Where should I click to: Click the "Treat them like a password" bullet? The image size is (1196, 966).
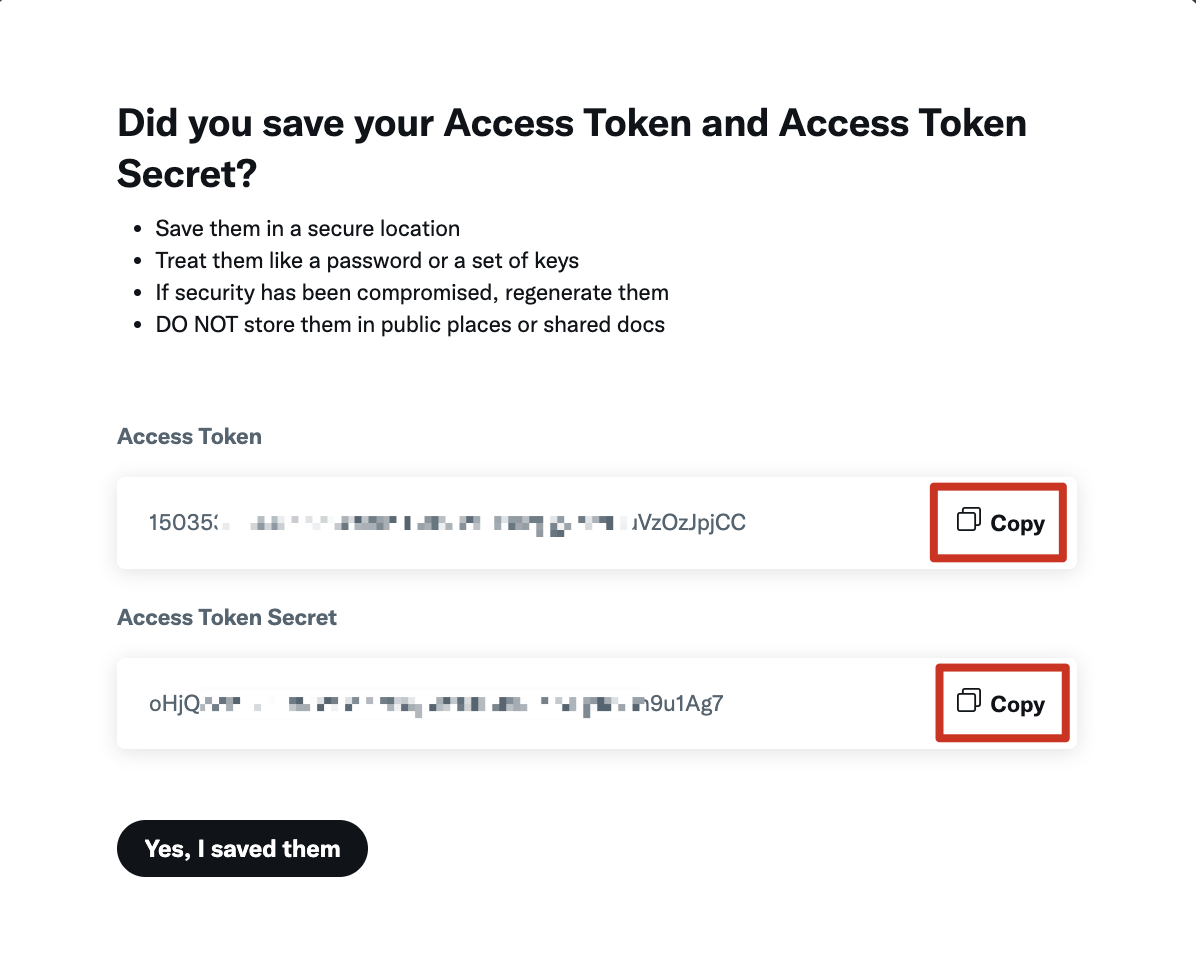367,261
